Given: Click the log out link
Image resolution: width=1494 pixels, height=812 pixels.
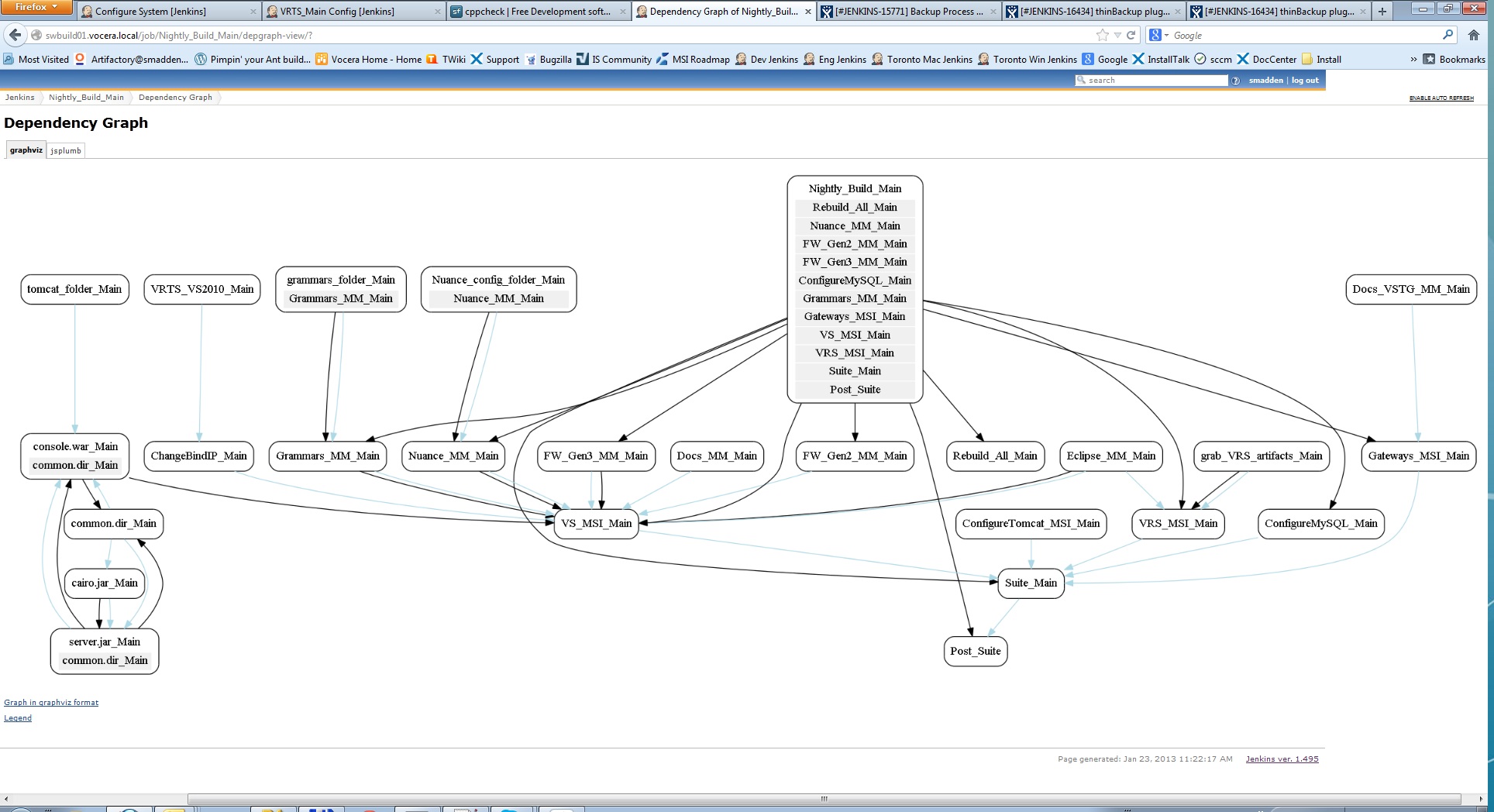Looking at the screenshot, I should click(1305, 81).
